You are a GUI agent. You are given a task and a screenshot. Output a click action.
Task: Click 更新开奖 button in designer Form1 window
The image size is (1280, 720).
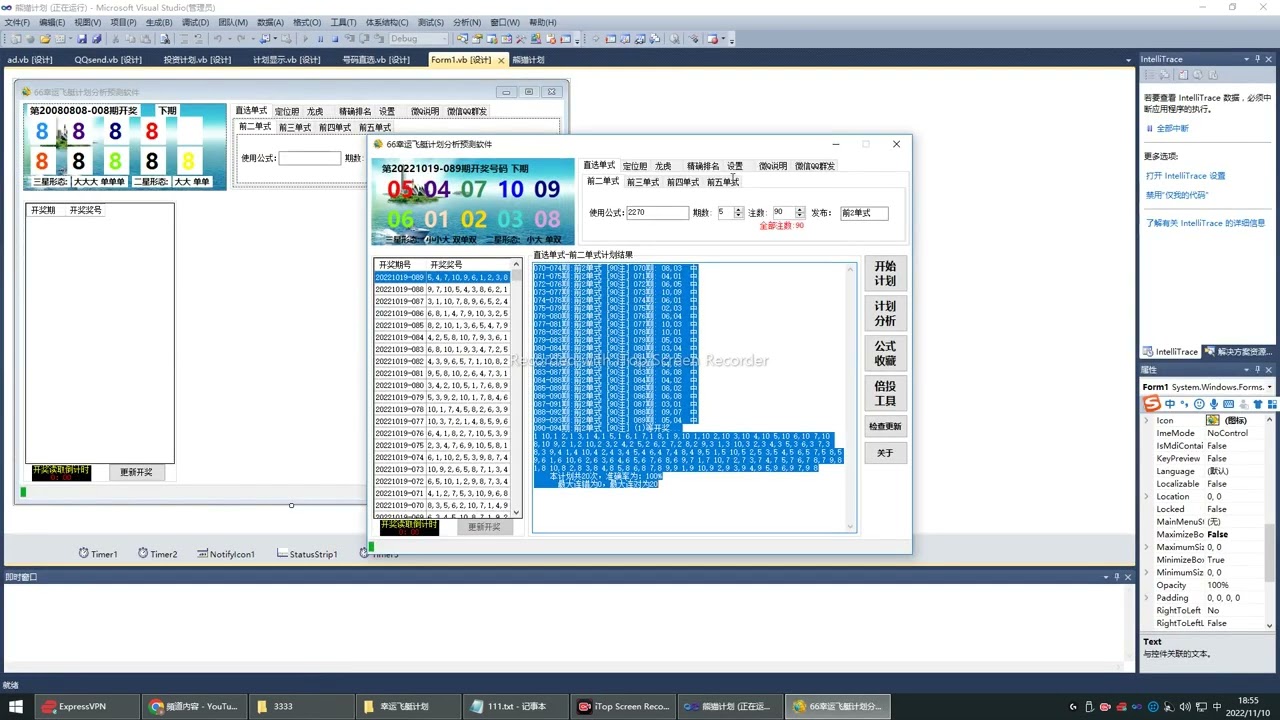coord(136,472)
